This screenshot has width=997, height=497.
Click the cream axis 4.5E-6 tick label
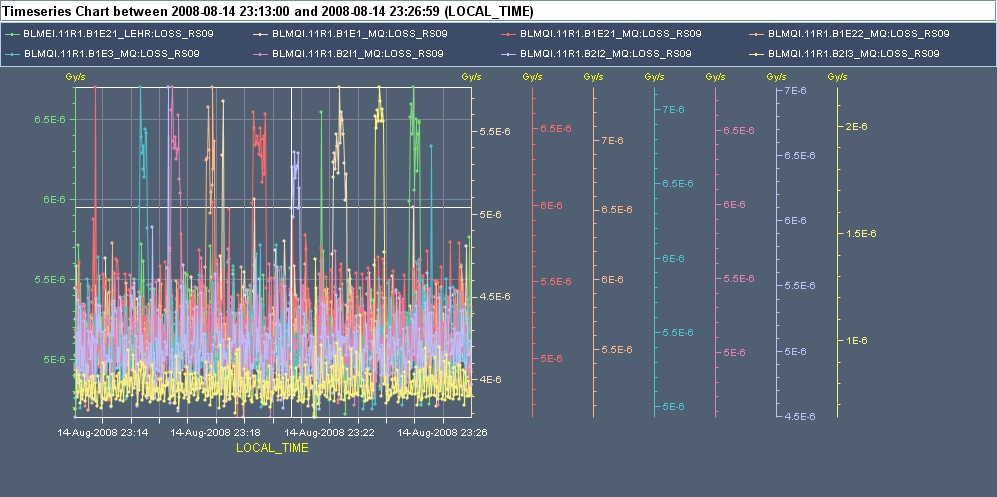click(x=496, y=297)
